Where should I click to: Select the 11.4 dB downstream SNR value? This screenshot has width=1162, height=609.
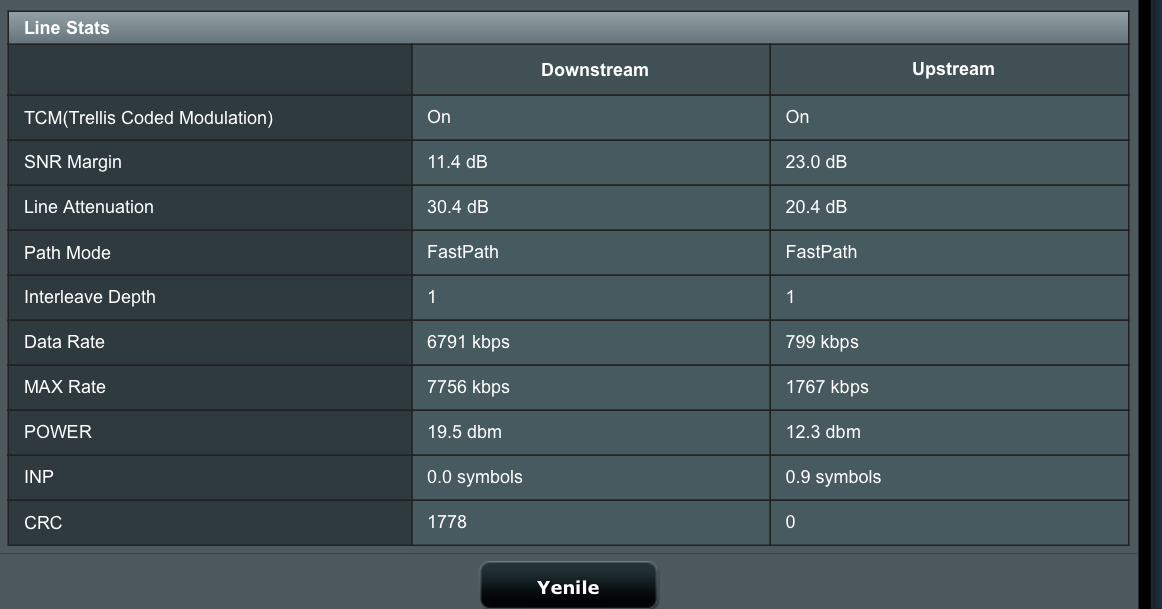pyautogui.click(x=457, y=162)
